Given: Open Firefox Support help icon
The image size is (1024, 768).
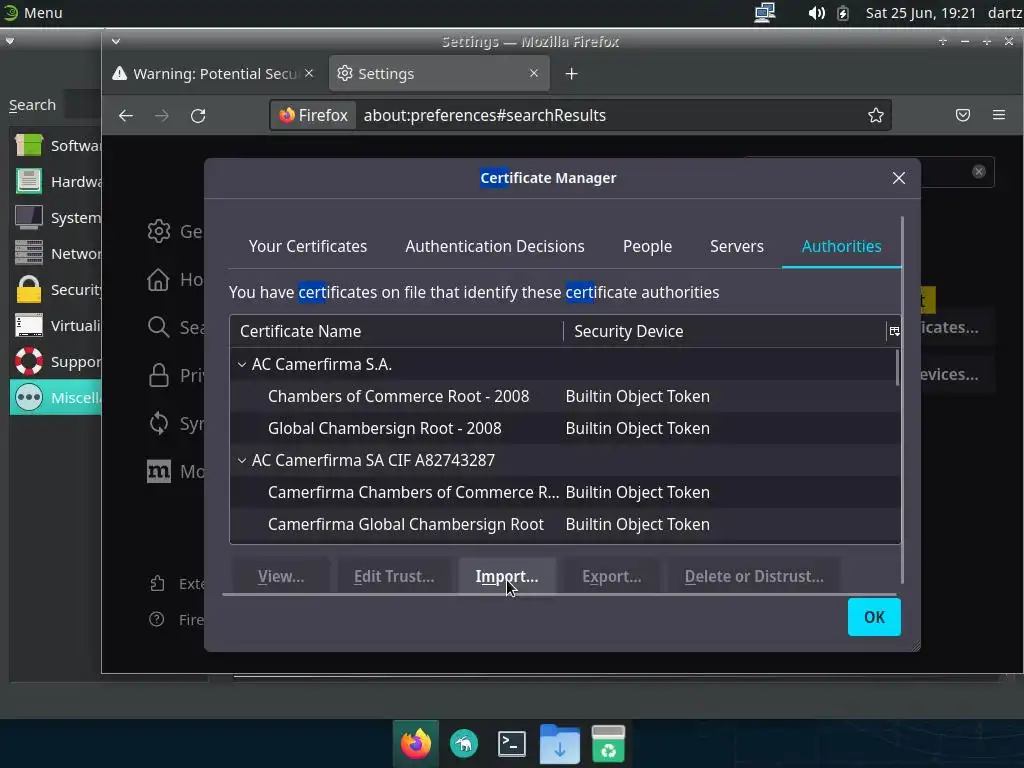Looking at the screenshot, I should (x=157, y=619).
